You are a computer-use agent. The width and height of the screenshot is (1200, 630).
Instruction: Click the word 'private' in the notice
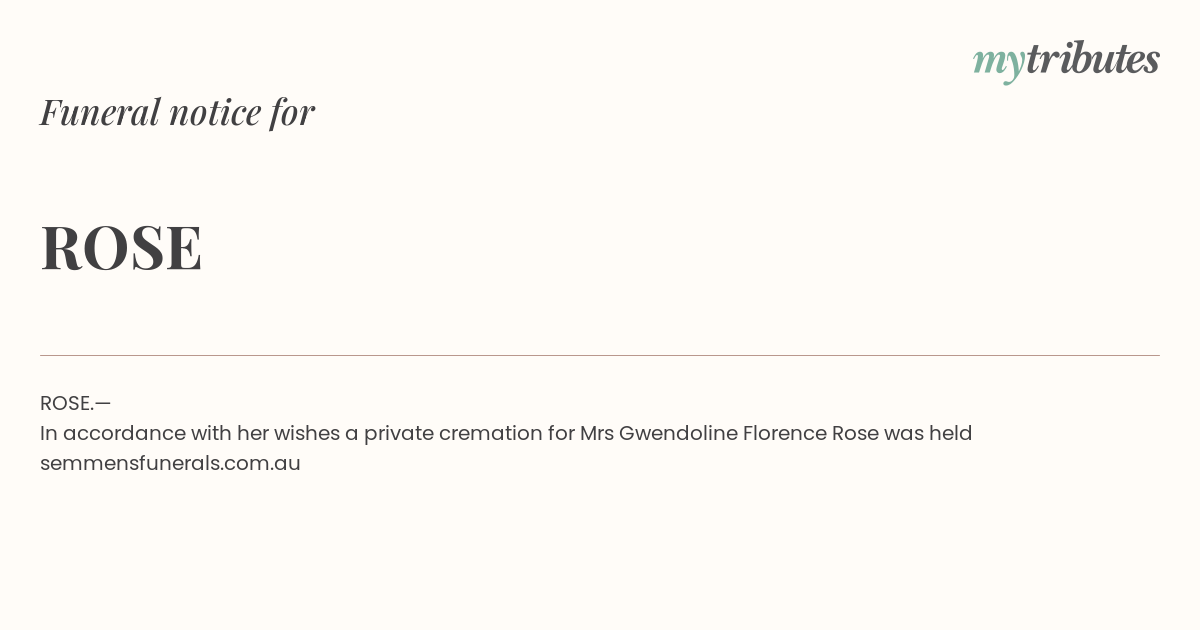pyautogui.click(x=398, y=433)
